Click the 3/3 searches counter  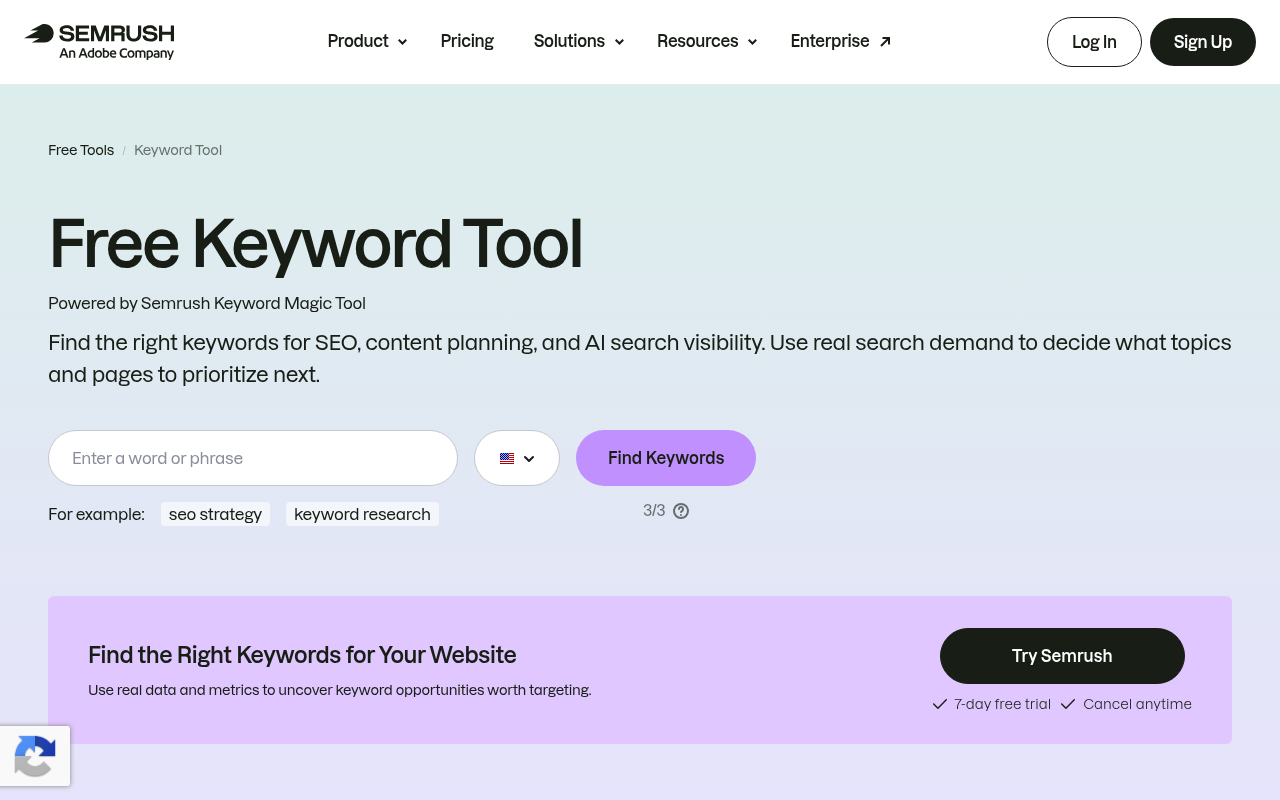(654, 511)
